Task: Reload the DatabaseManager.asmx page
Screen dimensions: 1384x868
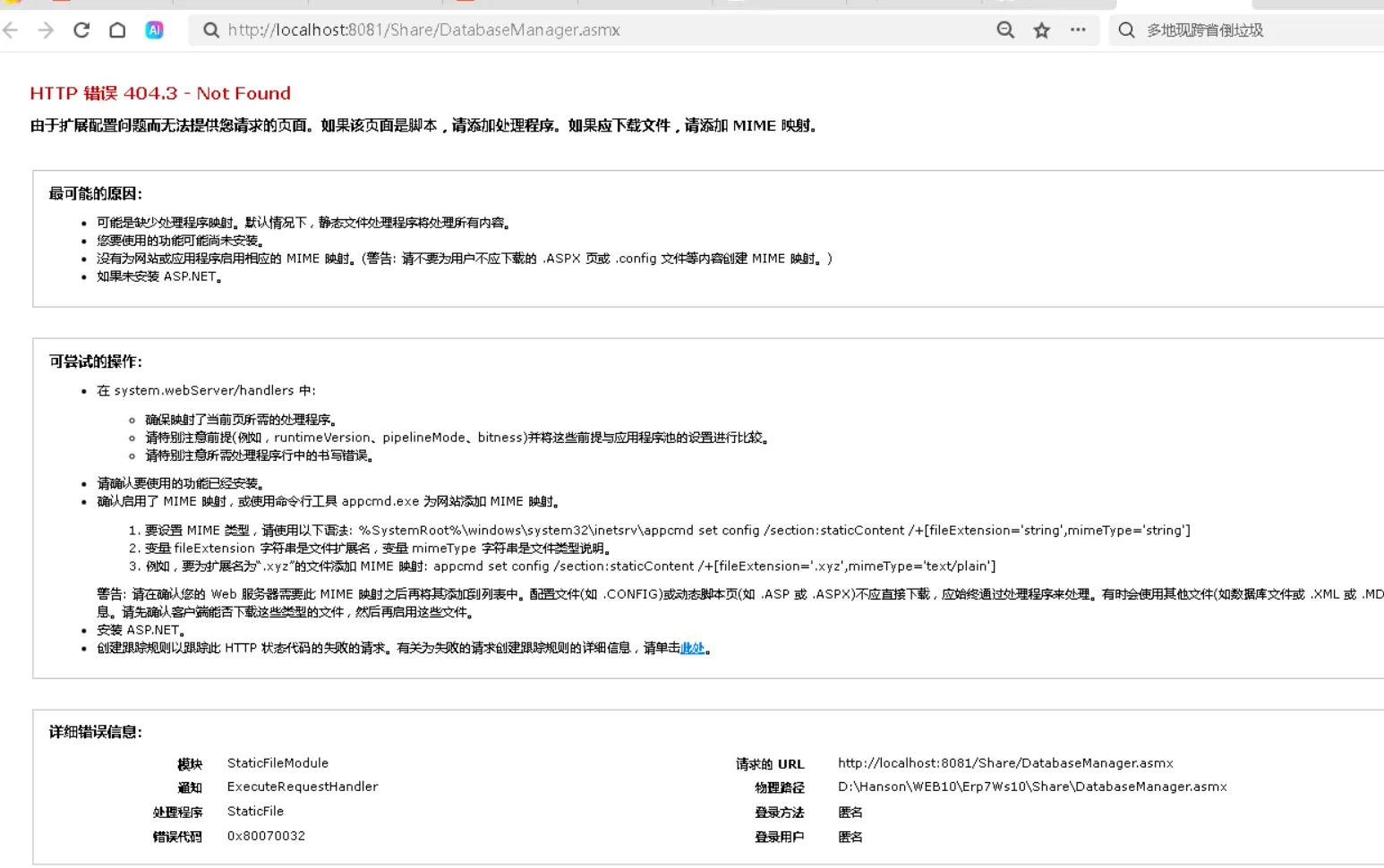Action: point(81,30)
